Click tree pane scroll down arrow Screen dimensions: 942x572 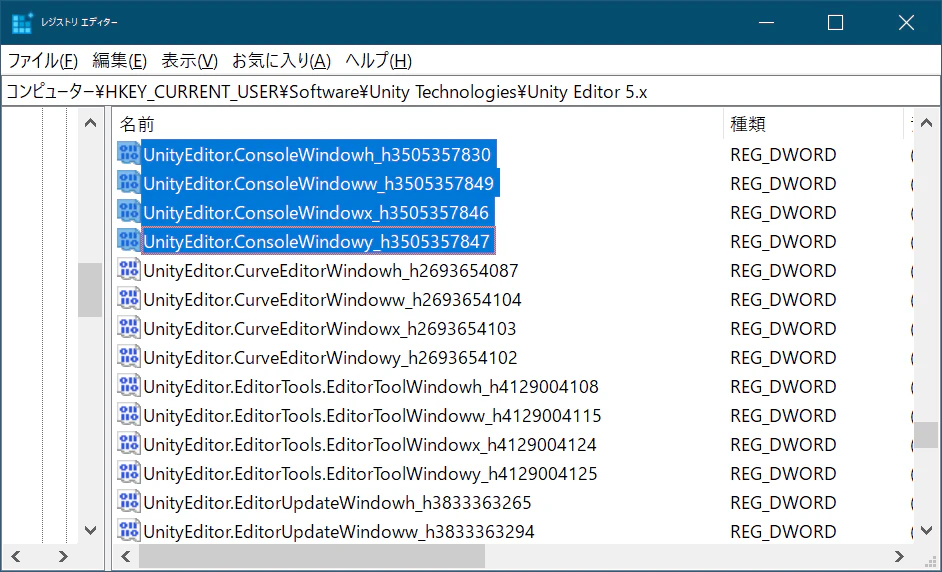point(90,530)
